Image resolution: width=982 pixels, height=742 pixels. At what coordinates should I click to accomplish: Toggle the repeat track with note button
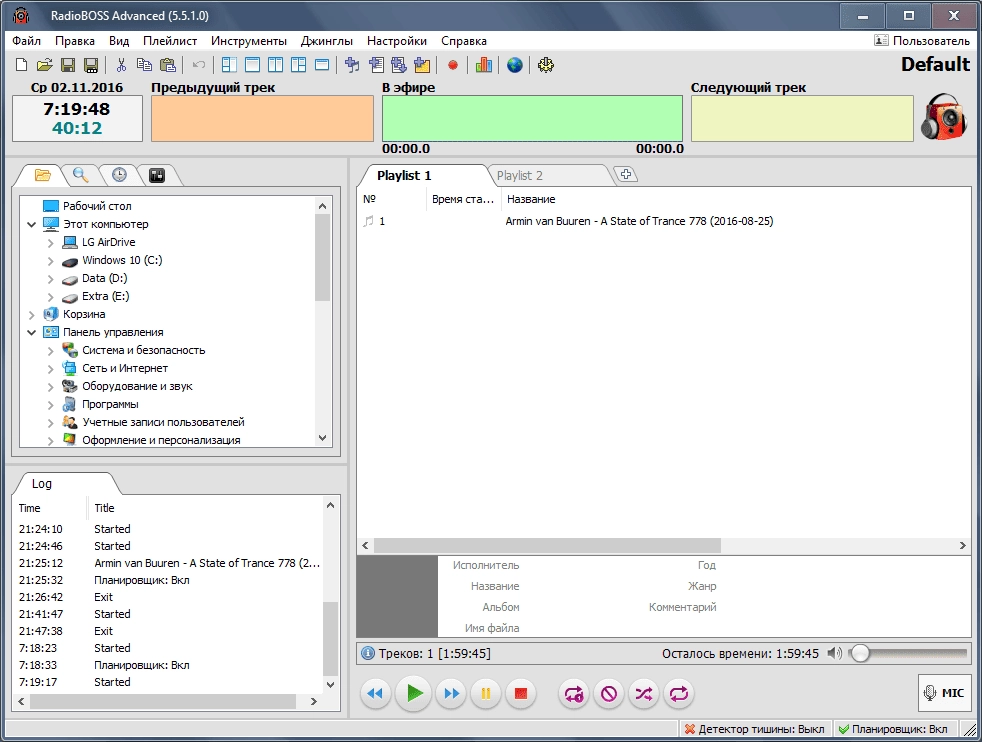point(574,694)
